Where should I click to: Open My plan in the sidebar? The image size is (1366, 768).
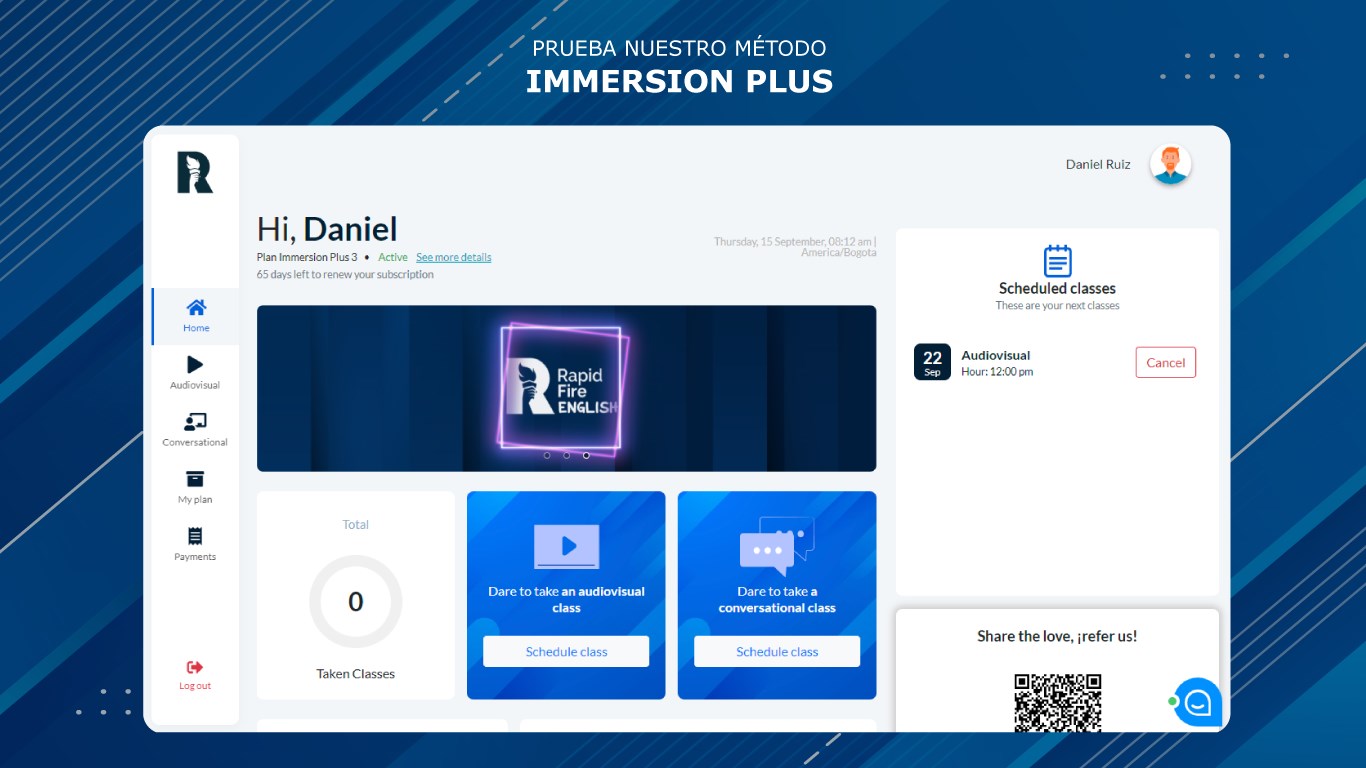195,487
